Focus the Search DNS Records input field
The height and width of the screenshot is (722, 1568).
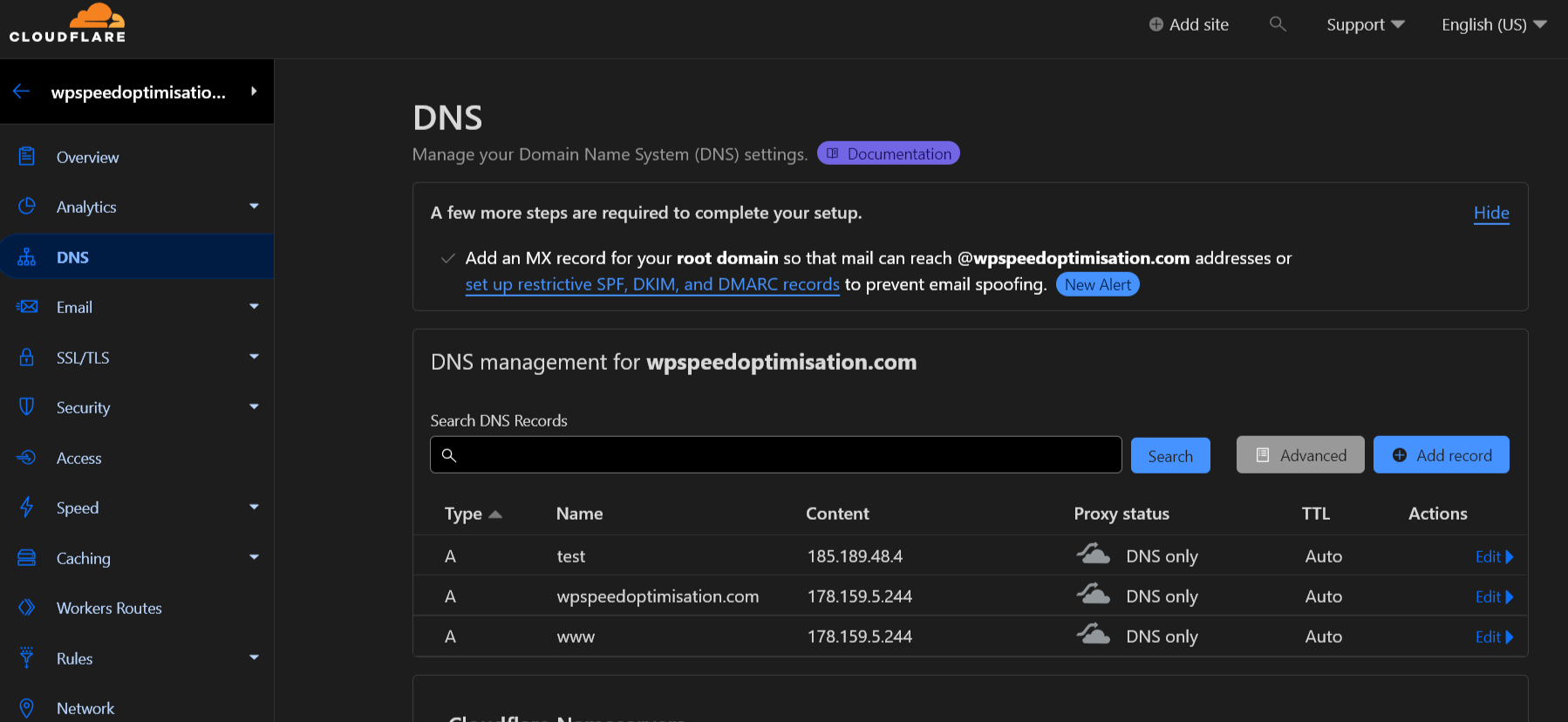(775, 454)
